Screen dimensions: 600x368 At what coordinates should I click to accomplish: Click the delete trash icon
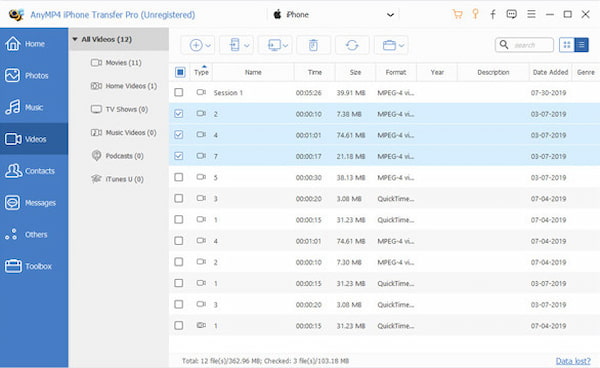313,45
